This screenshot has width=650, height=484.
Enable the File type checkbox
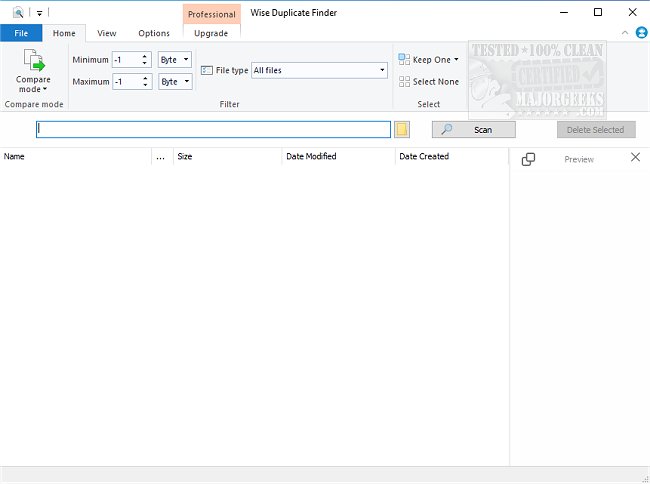click(207, 71)
